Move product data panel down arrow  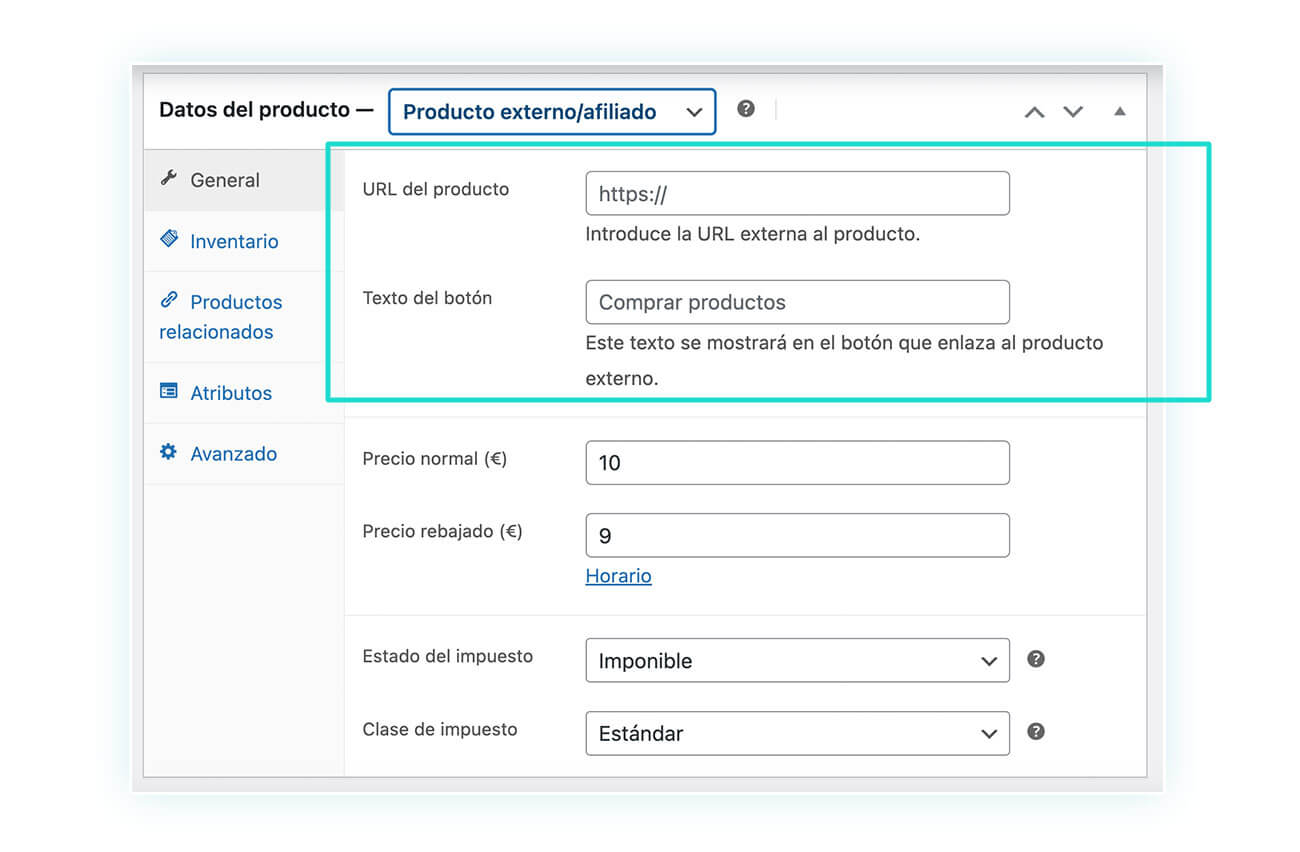(1073, 112)
